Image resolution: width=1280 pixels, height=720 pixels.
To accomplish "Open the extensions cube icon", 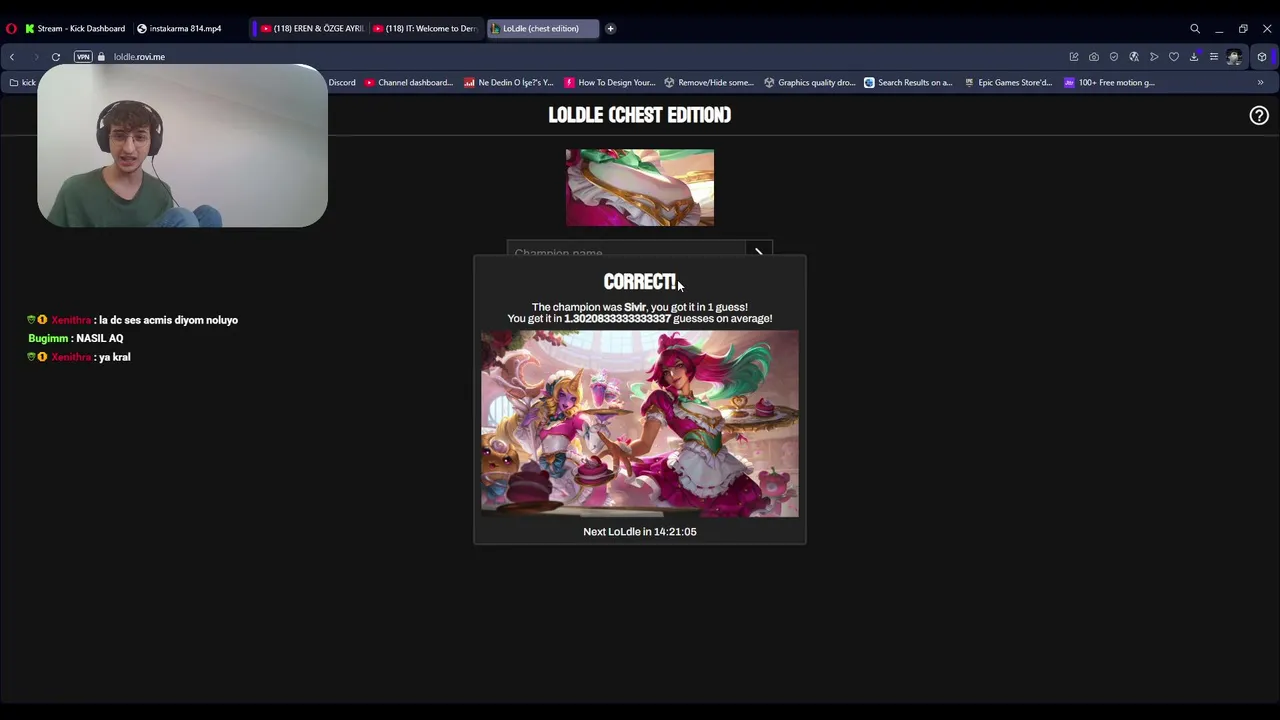I will (1262, 57).
